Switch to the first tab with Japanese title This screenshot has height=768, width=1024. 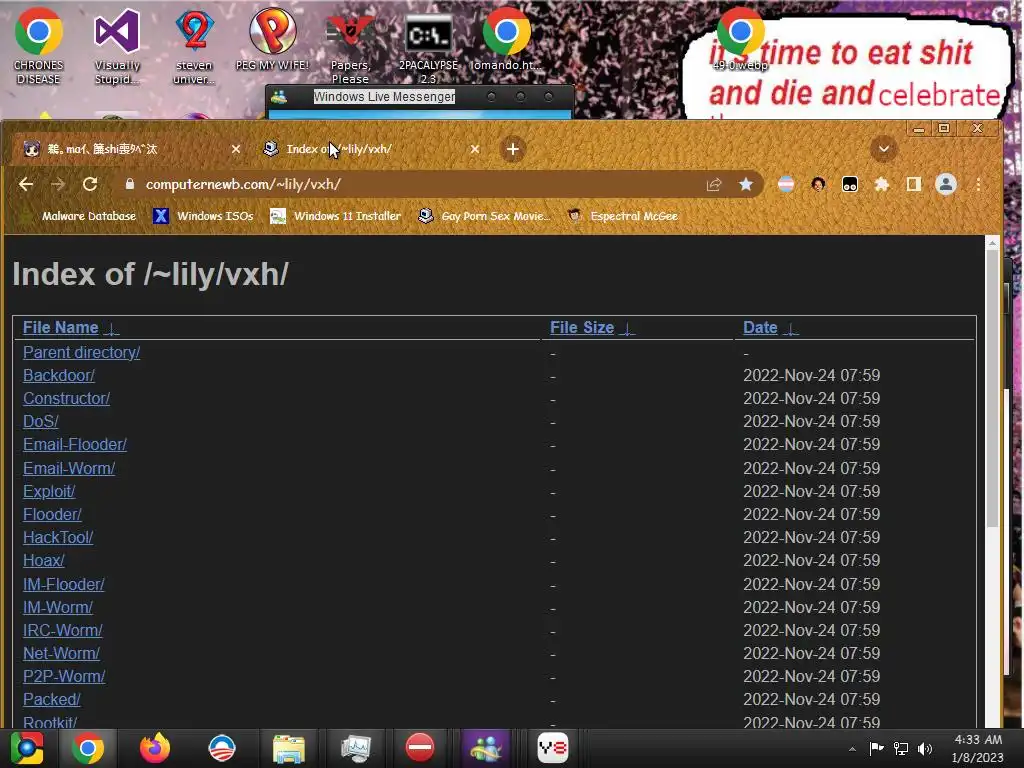129,149
